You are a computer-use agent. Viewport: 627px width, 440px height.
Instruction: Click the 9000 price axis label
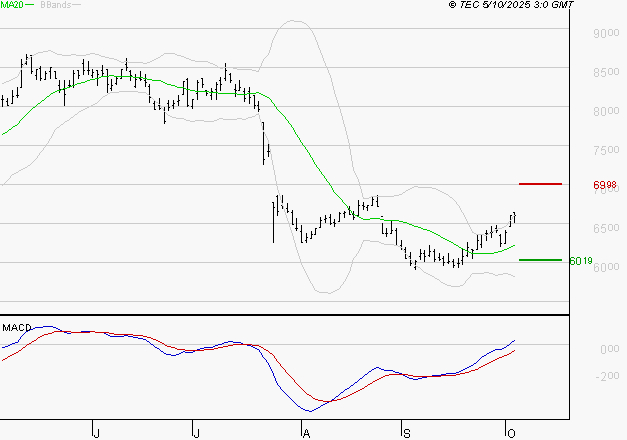[606, 33]
